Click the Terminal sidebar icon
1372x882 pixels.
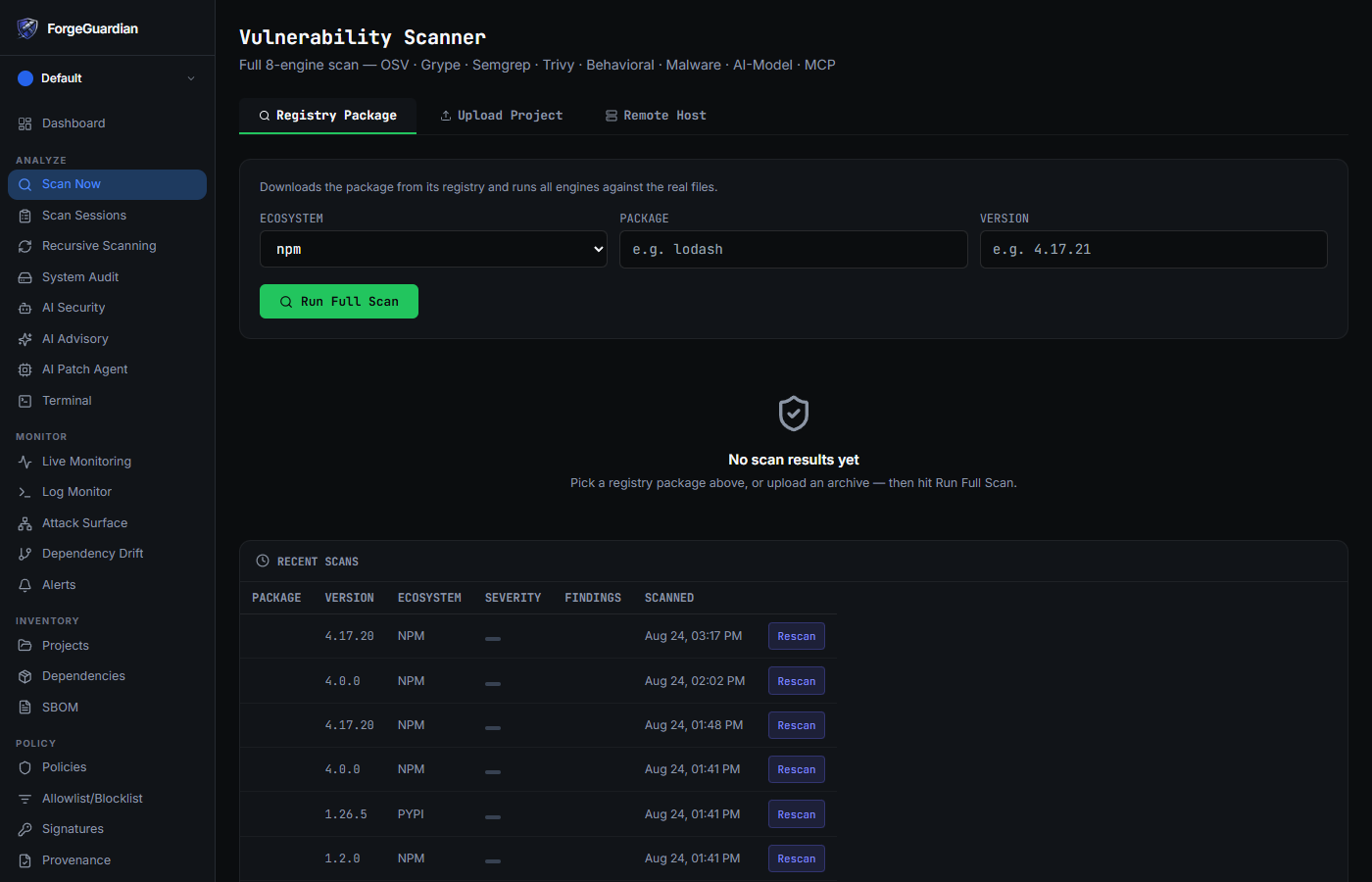[25, 401]
